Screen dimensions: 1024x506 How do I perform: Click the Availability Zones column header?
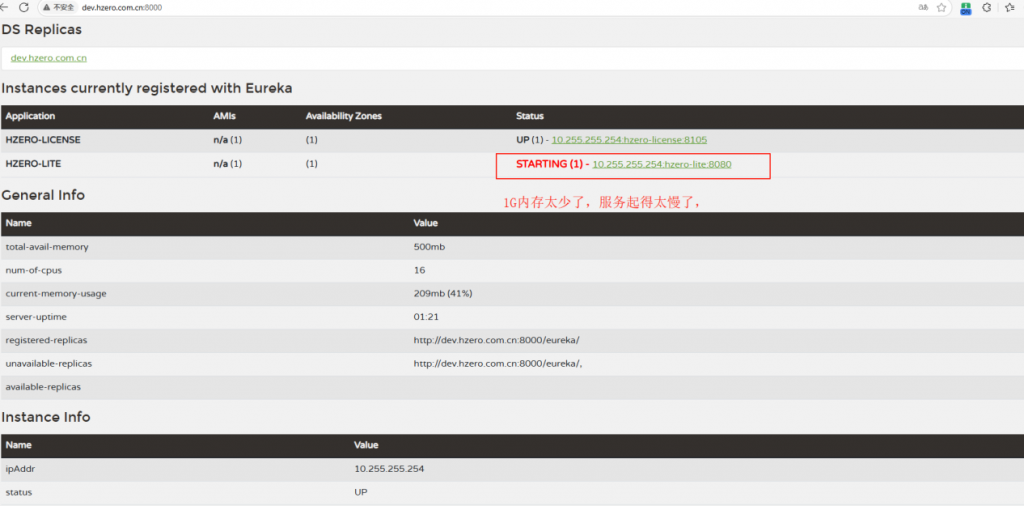(343, 116)
